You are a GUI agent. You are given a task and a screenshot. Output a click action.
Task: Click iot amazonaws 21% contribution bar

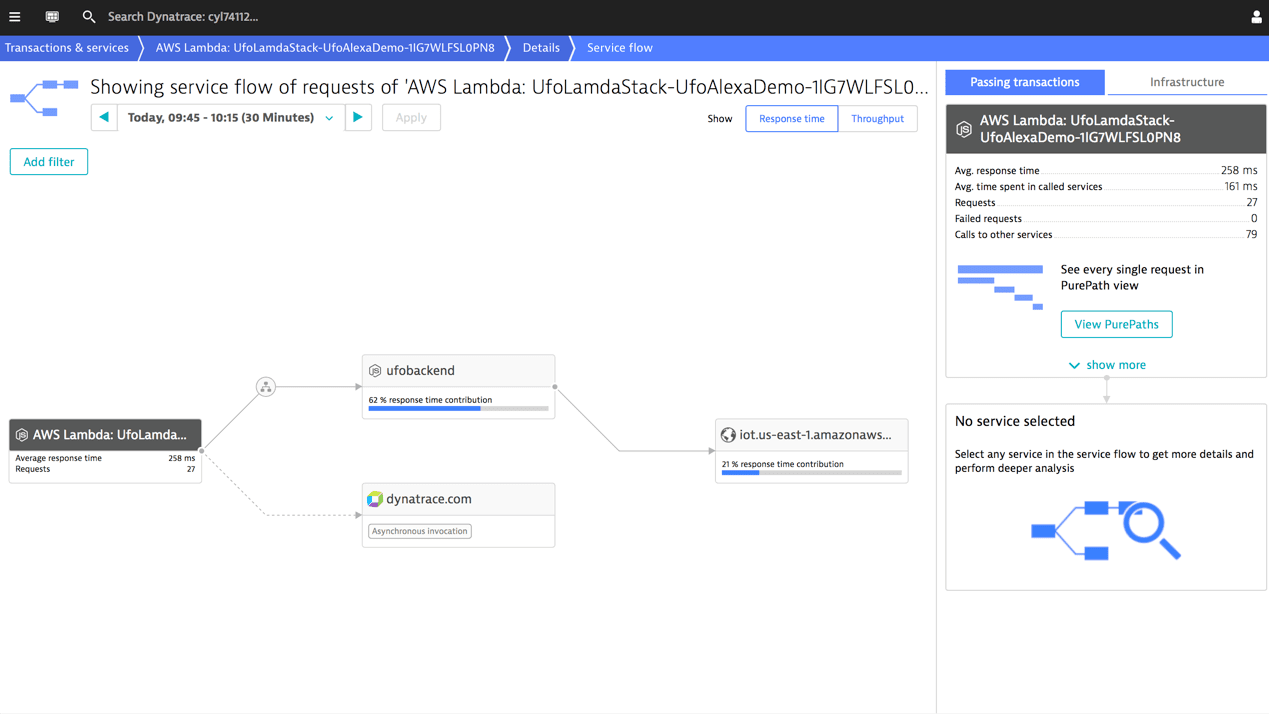tap(812, 473)
